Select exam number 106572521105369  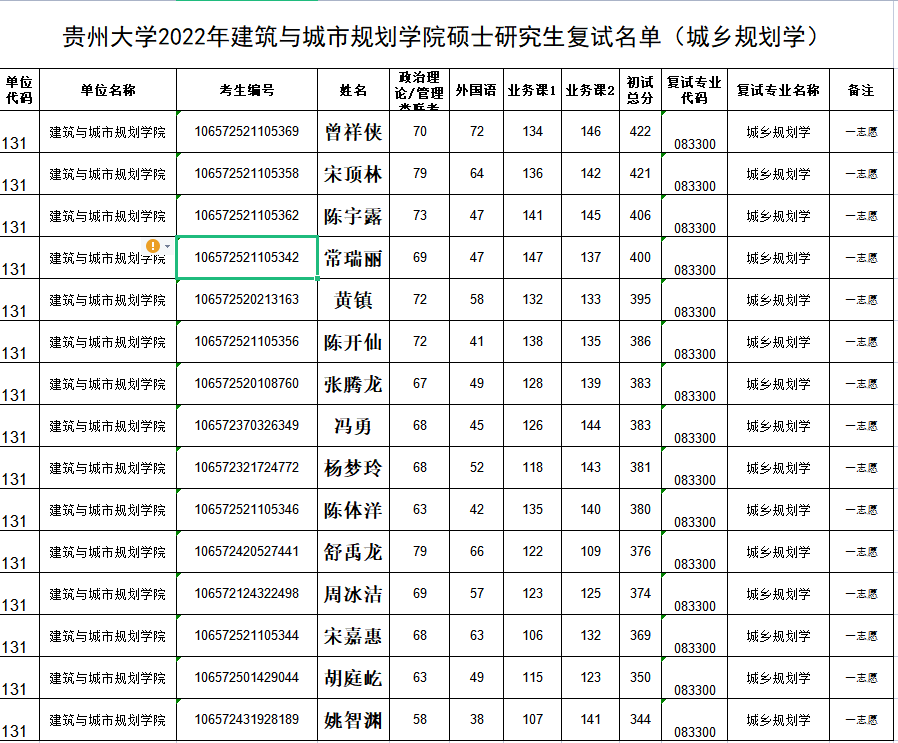247,132
